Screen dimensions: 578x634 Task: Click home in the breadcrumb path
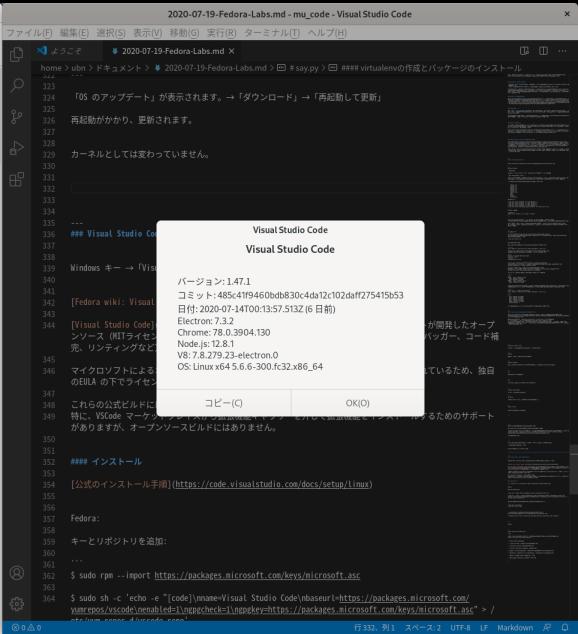pyautogui.click(x=51, y=68)
